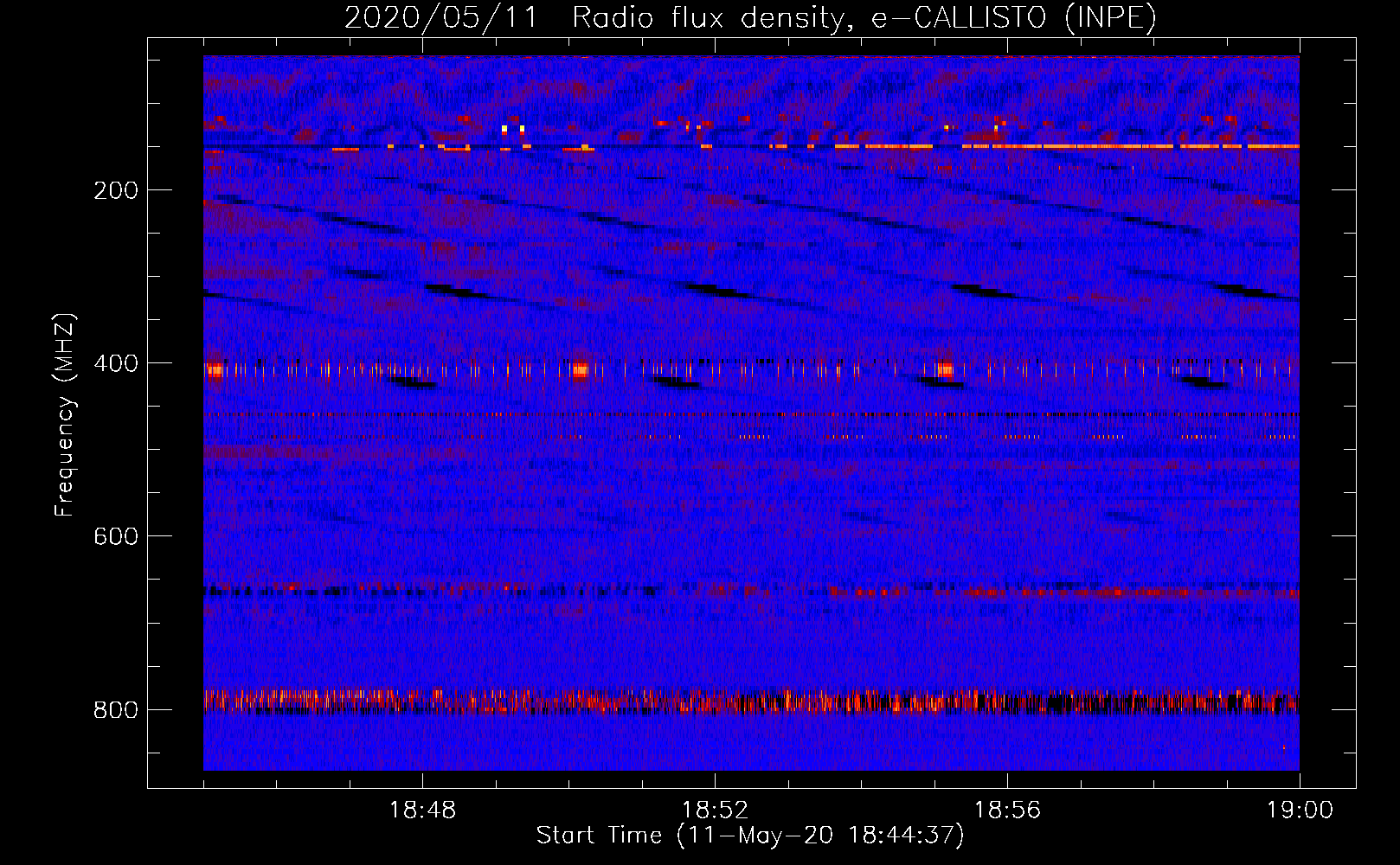Click the 18:48 time tick label
1400x865 pixels.
pyautogui.click(x=422, y=811)
